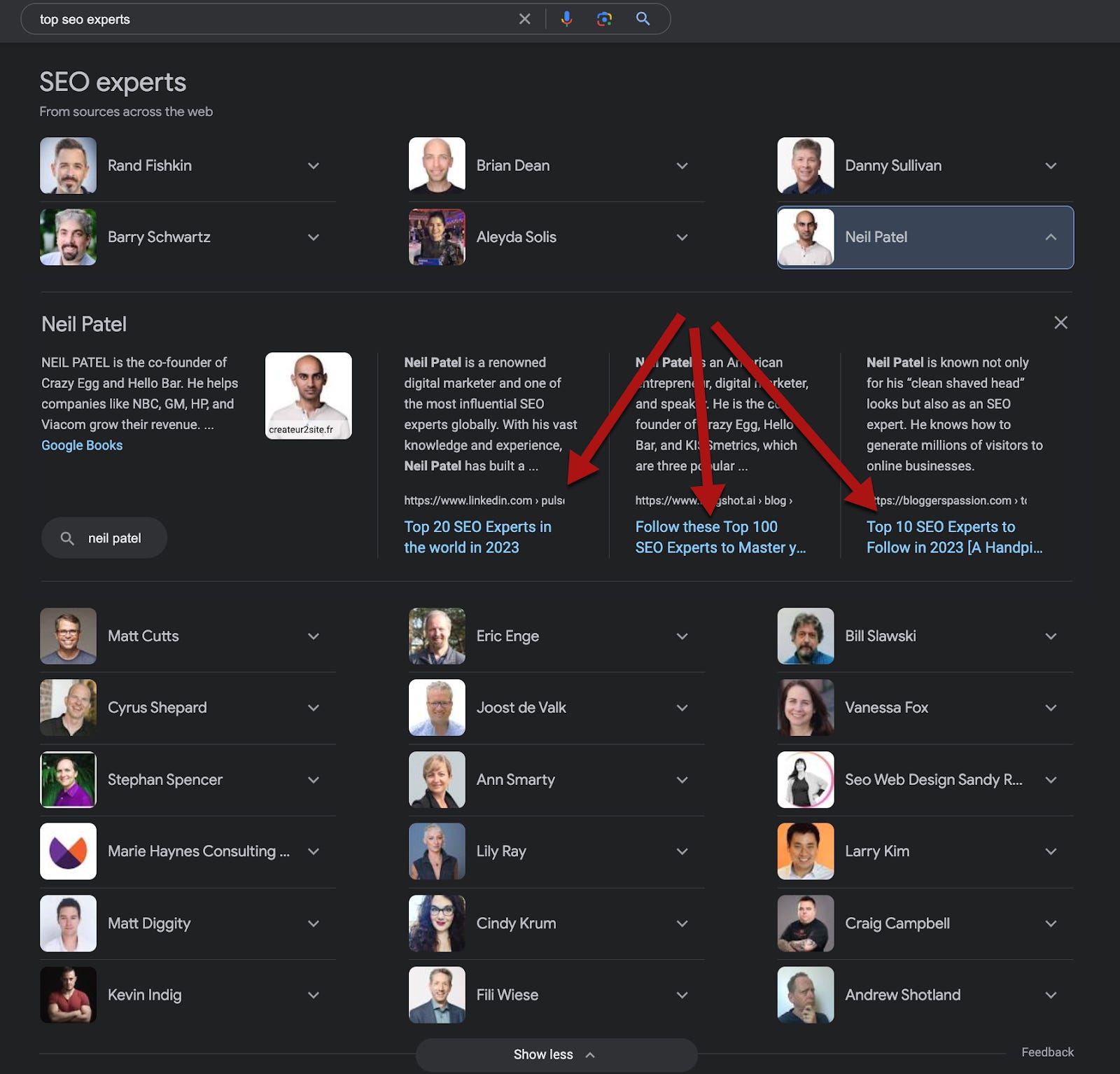Click Eric Enge's photo thumbnail

[x=437, y=636]
